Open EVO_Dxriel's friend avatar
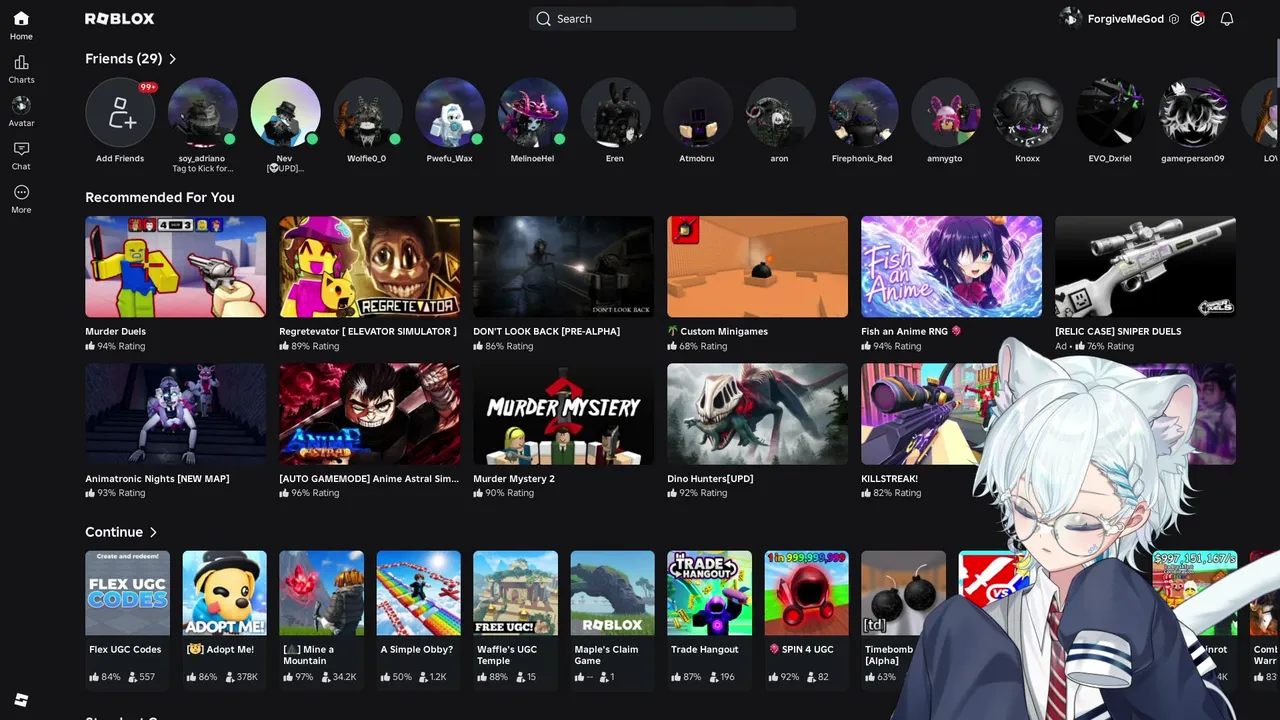1280x720 pixels. click(x=1110, y=113)
